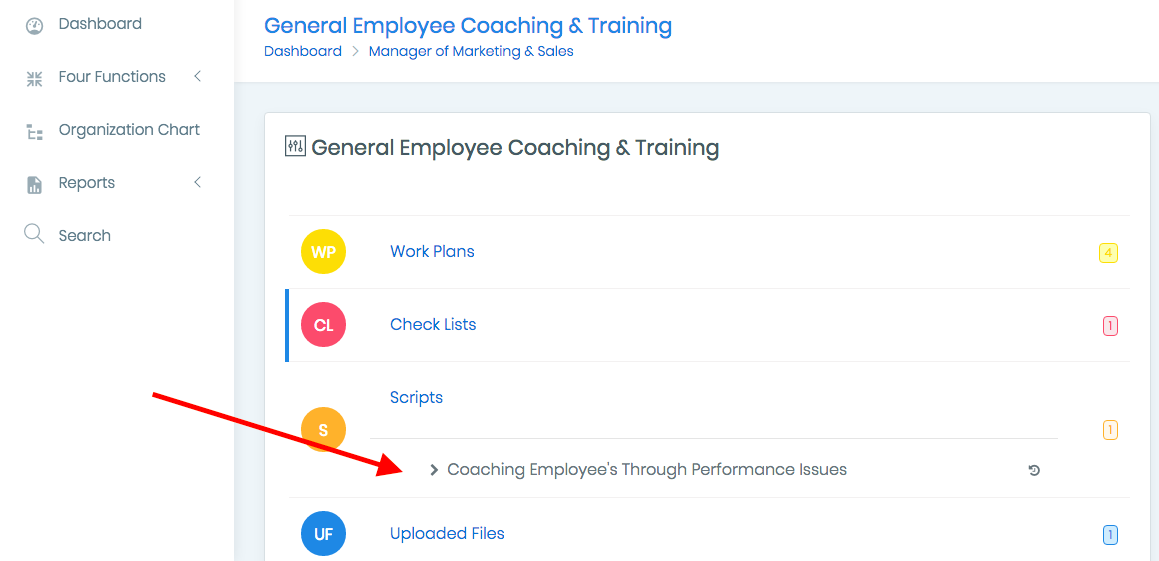This screenshot has height=561, width=1159.
Task: Click the Search magnifying glass icon
Action: point(34,235)
